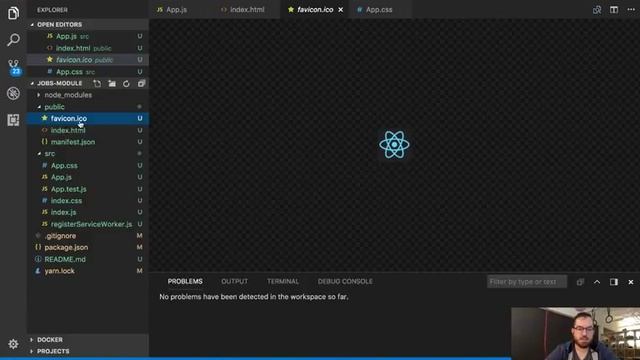Viewport: 640px width, 360px height.
Task: Open Source Control view with 23 badge
Action: point(13,67)
